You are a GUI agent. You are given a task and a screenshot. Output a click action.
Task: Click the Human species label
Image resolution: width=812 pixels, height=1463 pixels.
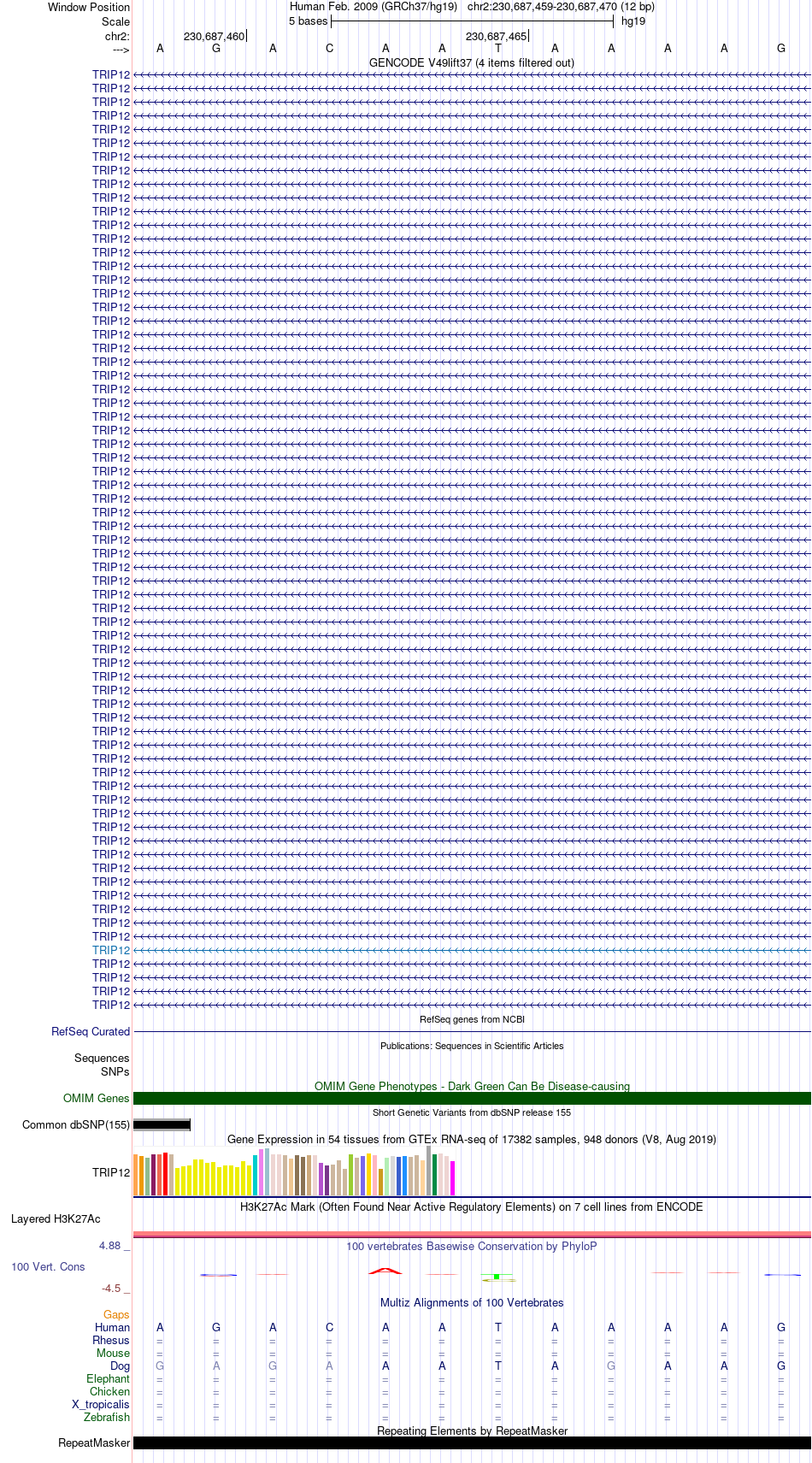coord(112,1327)
